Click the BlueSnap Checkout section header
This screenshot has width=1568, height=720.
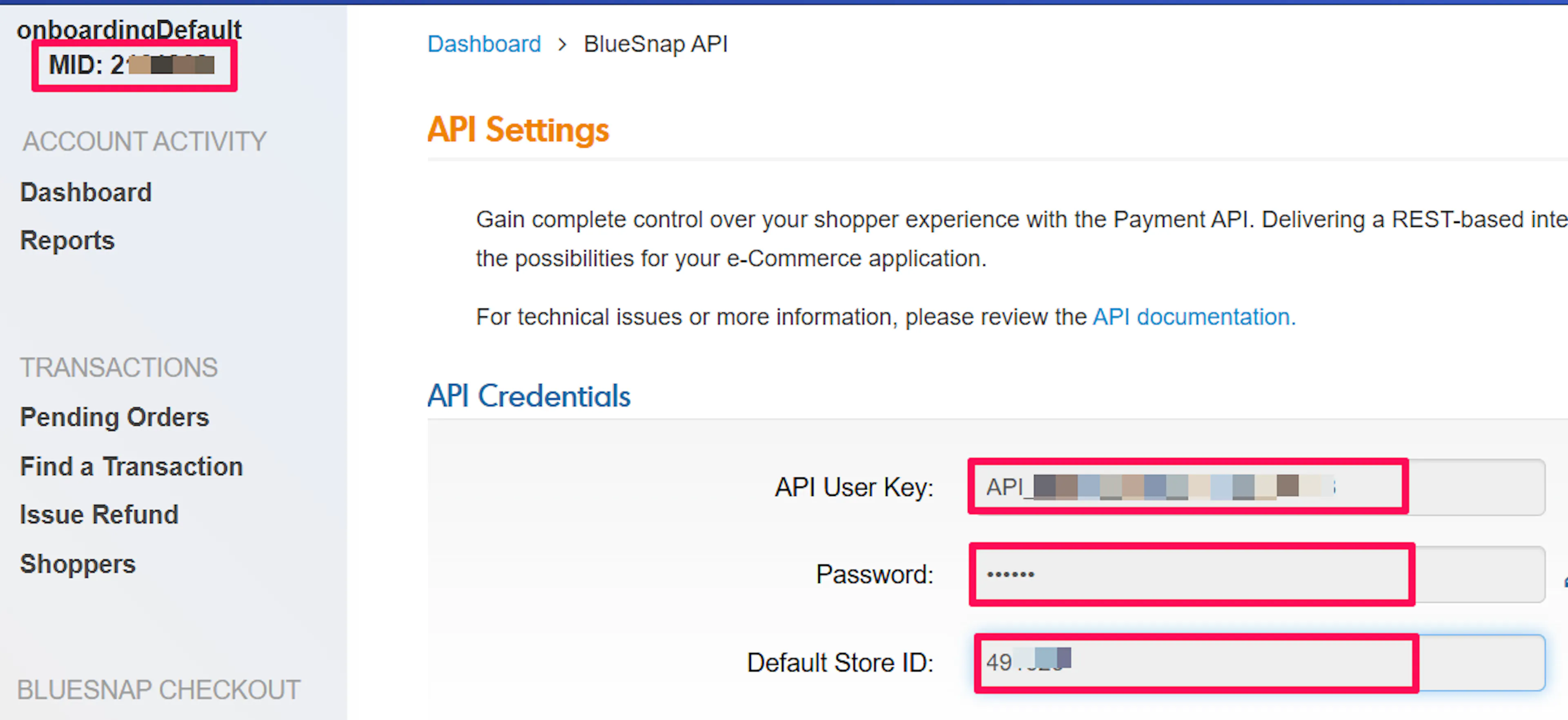158,689
